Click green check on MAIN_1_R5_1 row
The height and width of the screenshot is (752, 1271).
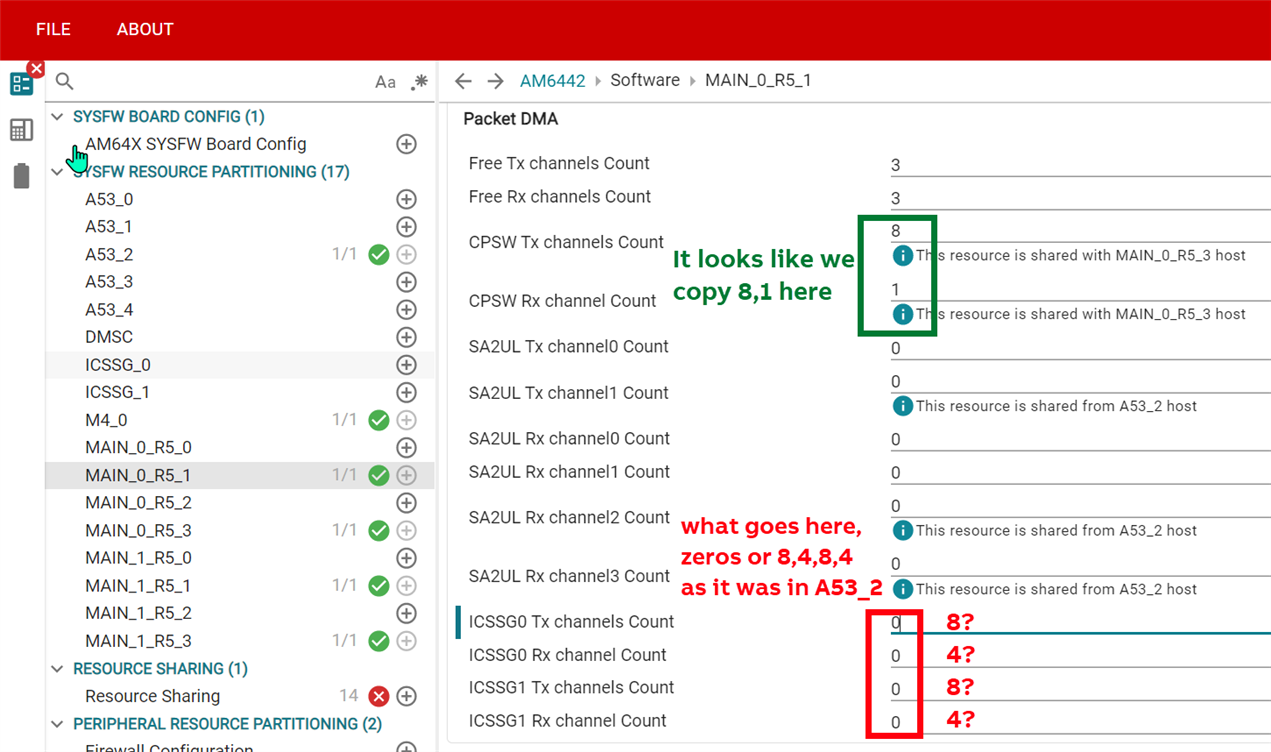click(x=378, y=586)
